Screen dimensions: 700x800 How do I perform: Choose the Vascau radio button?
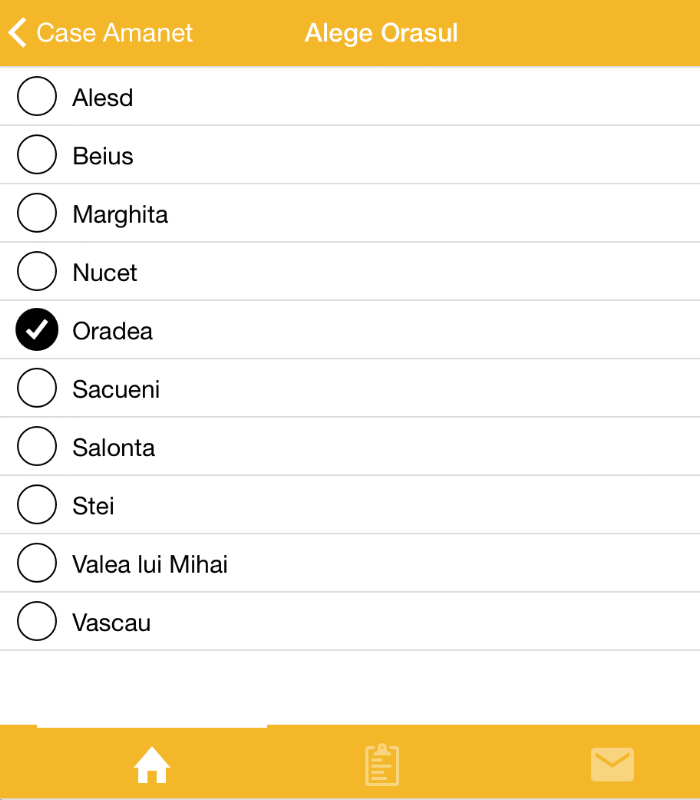pyautogui.click(x=37, y=622)
